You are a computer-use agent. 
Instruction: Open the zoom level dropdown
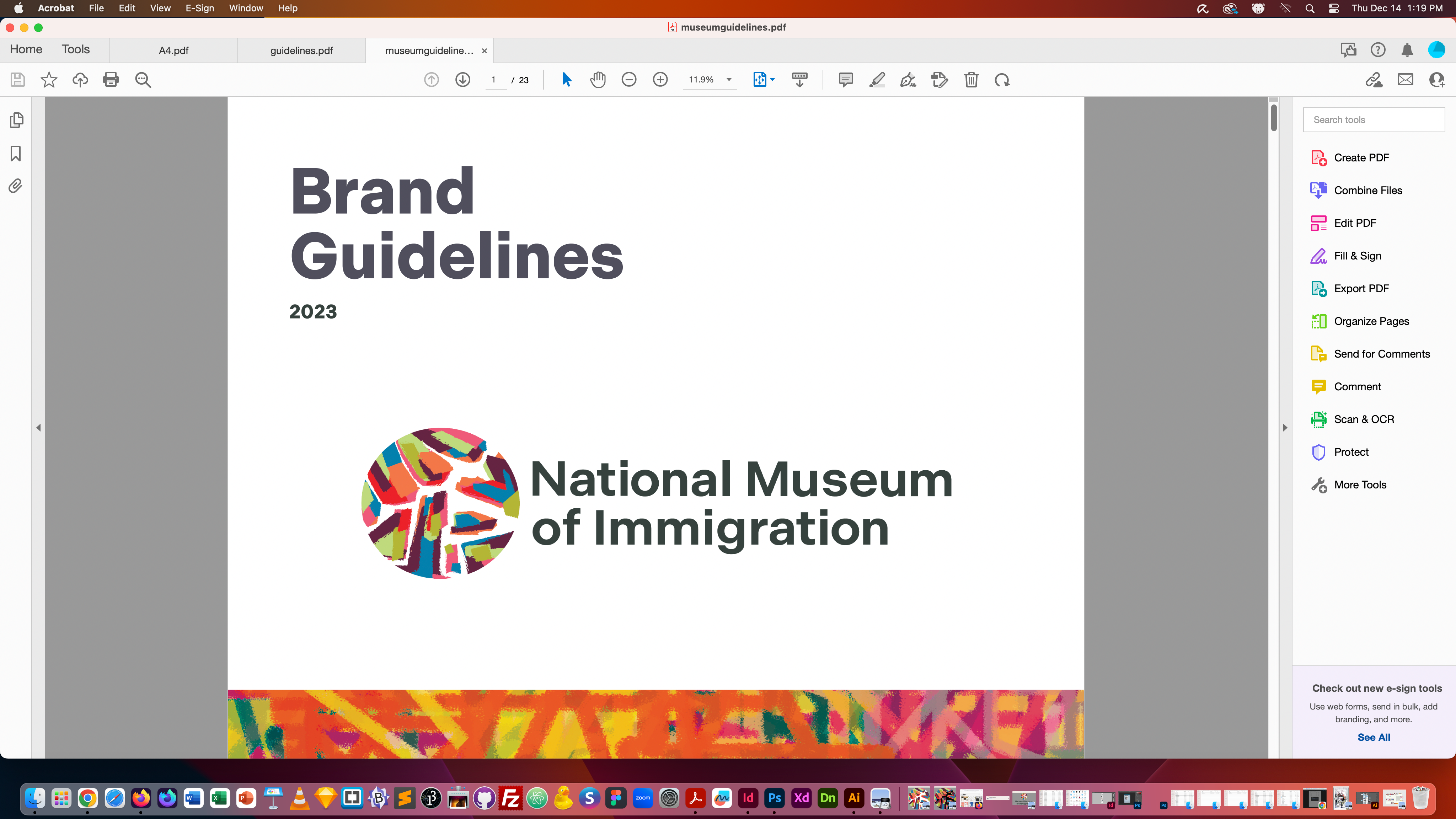[x=729, y=80]
